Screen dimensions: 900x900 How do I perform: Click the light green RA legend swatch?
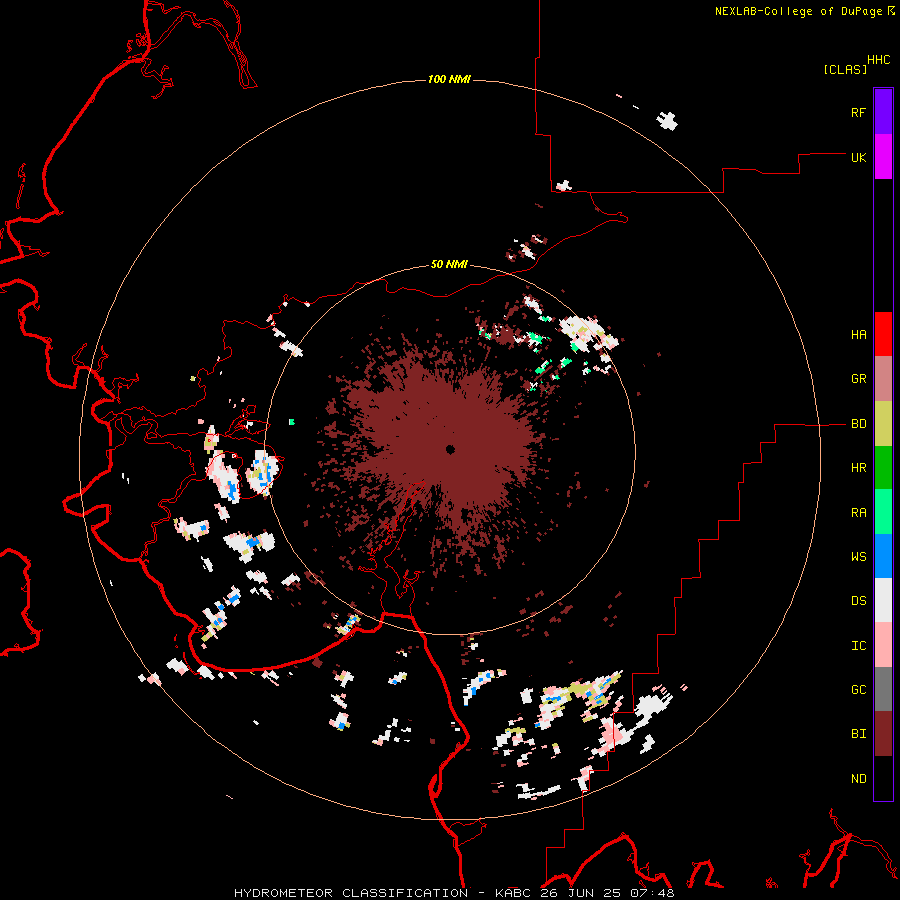tap(883, 512)
